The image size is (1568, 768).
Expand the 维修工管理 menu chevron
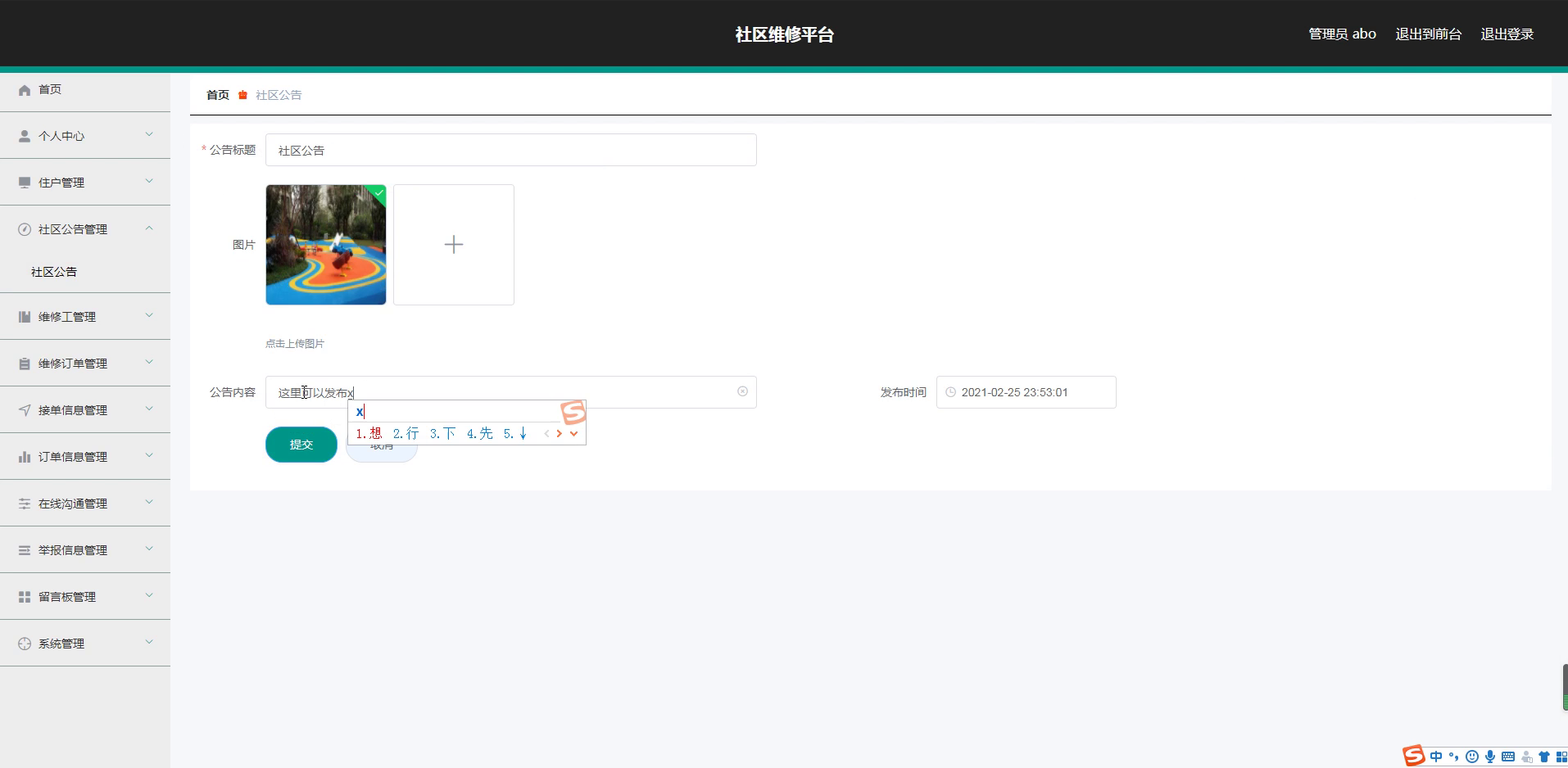point(149,315)
